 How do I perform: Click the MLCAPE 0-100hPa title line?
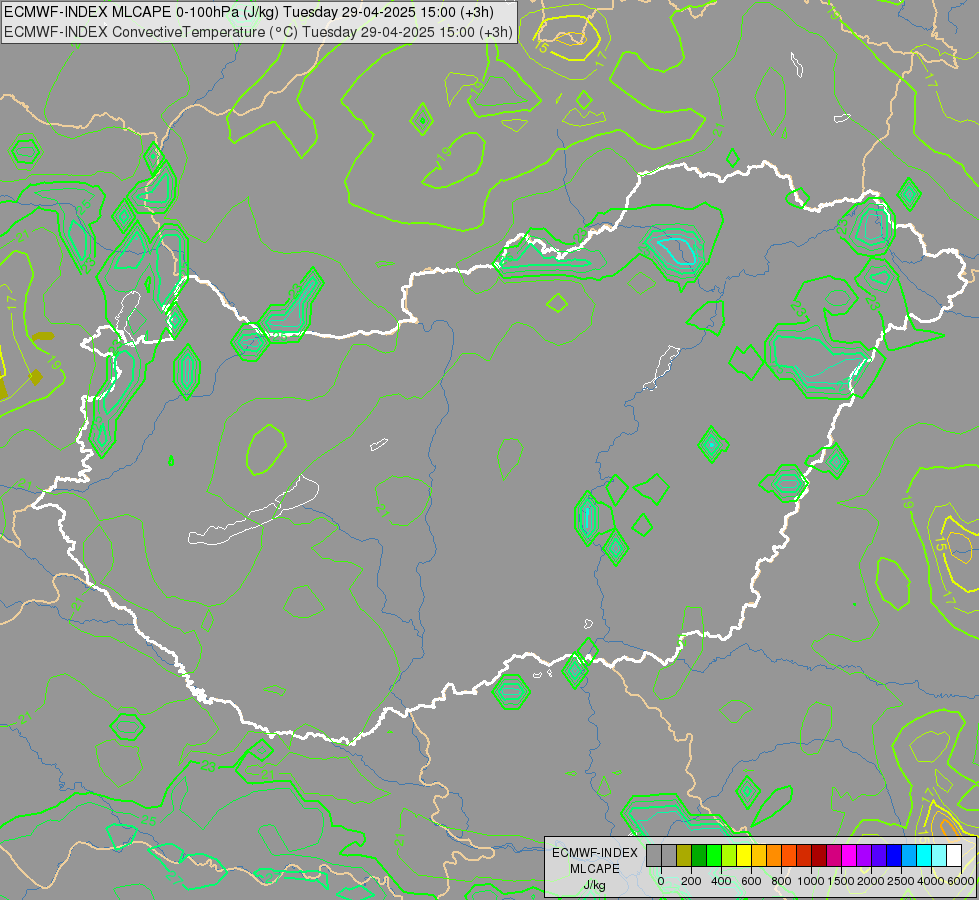(x=249, y=12)
